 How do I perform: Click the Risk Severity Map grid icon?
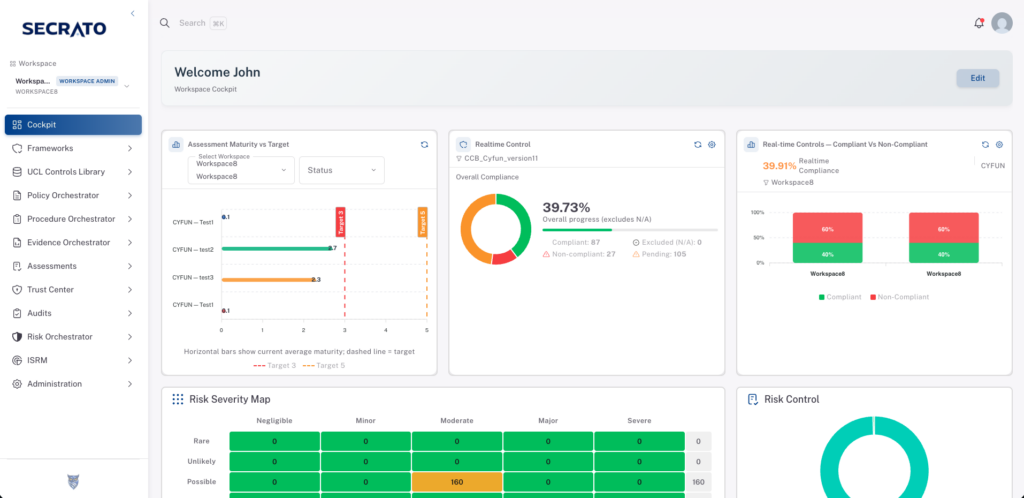click(x=178, y=399)
